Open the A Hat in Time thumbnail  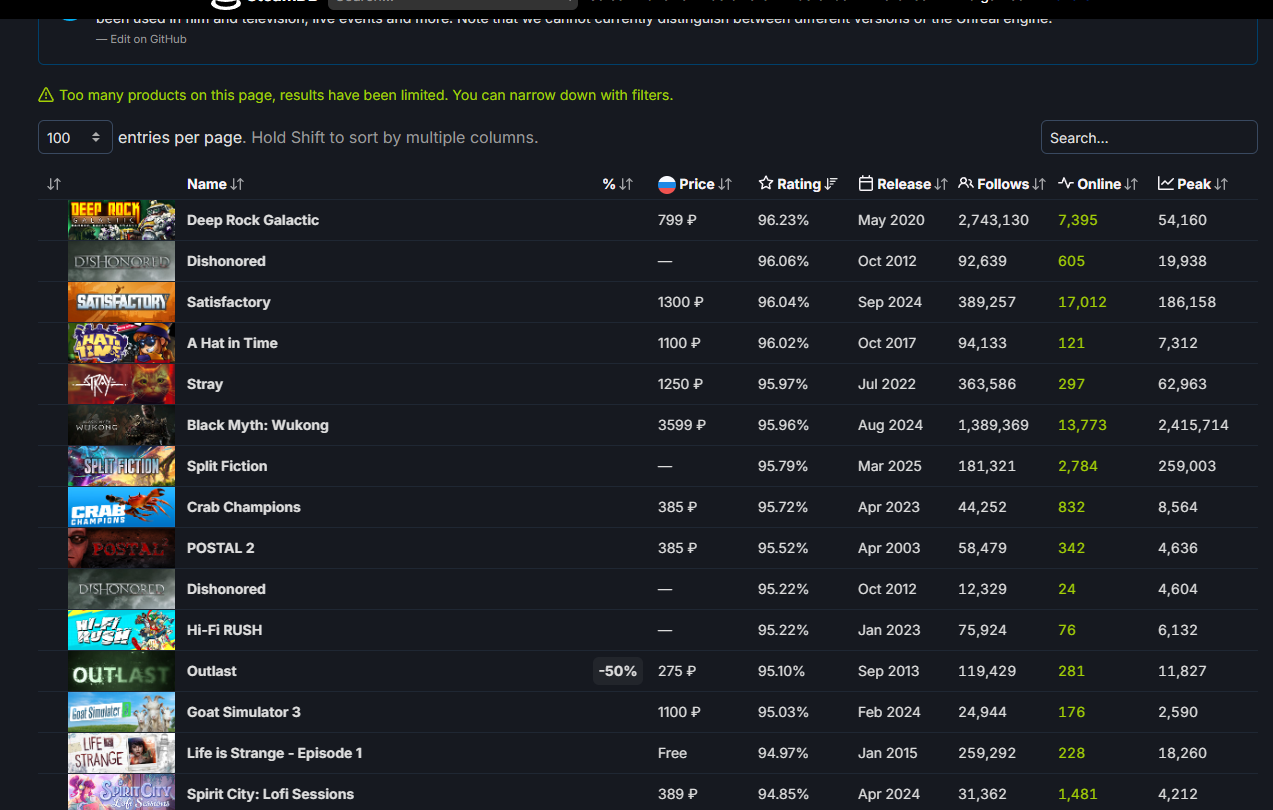click(121, 343)
